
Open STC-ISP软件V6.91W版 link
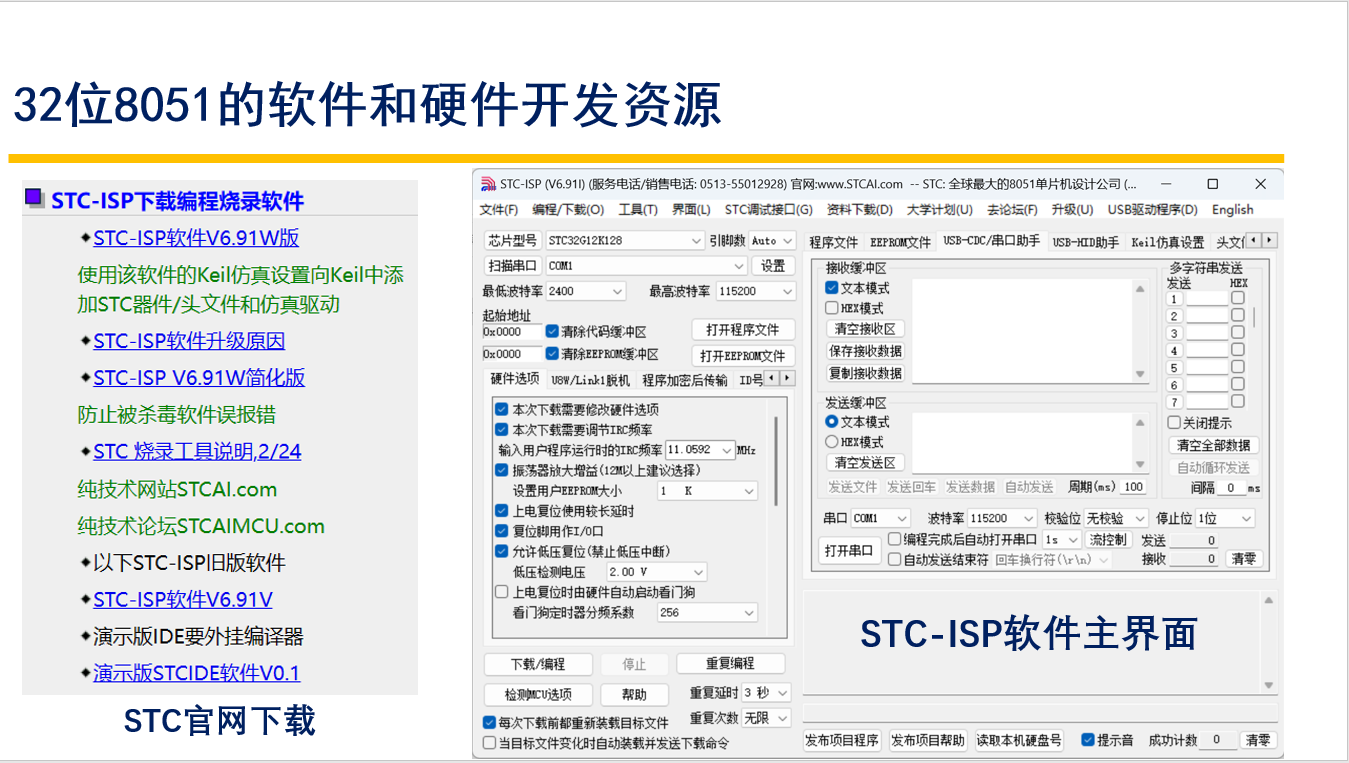pos(196,238)
